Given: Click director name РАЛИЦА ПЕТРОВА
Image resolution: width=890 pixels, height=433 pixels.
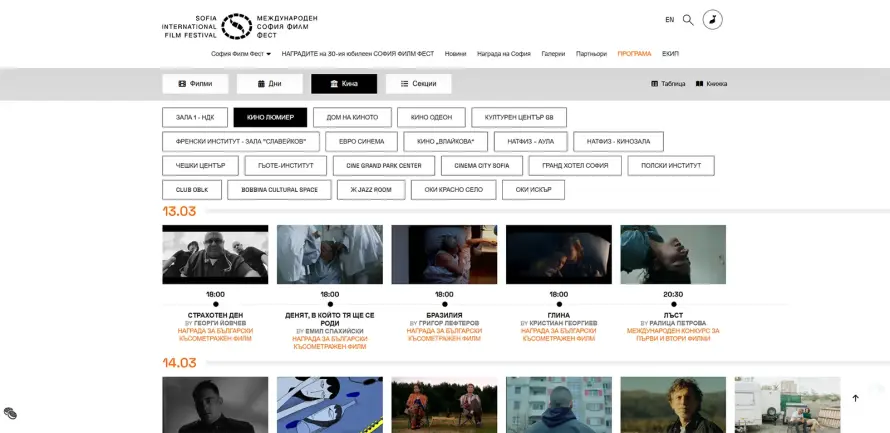Looking at the screenshot, I should tap(678, 323).
